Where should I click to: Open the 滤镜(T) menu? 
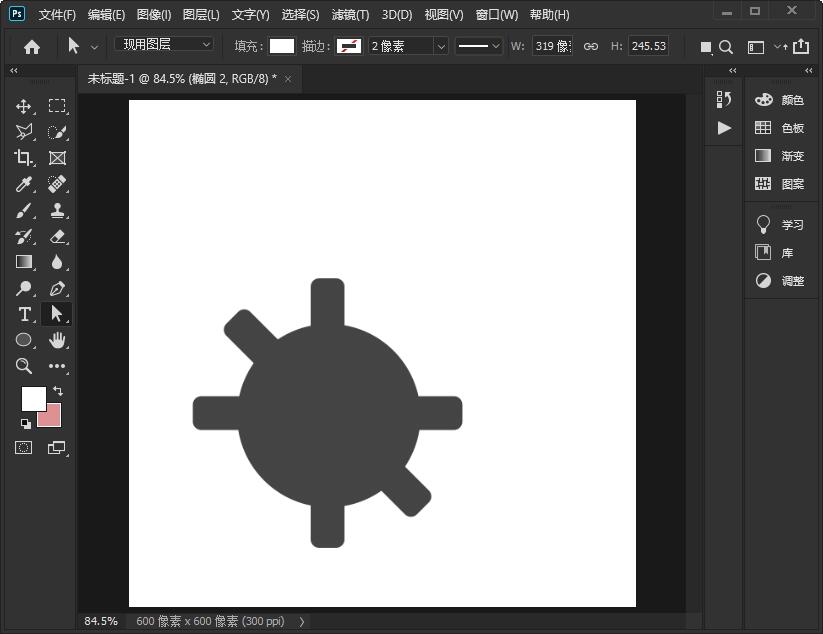coord(349,15)
